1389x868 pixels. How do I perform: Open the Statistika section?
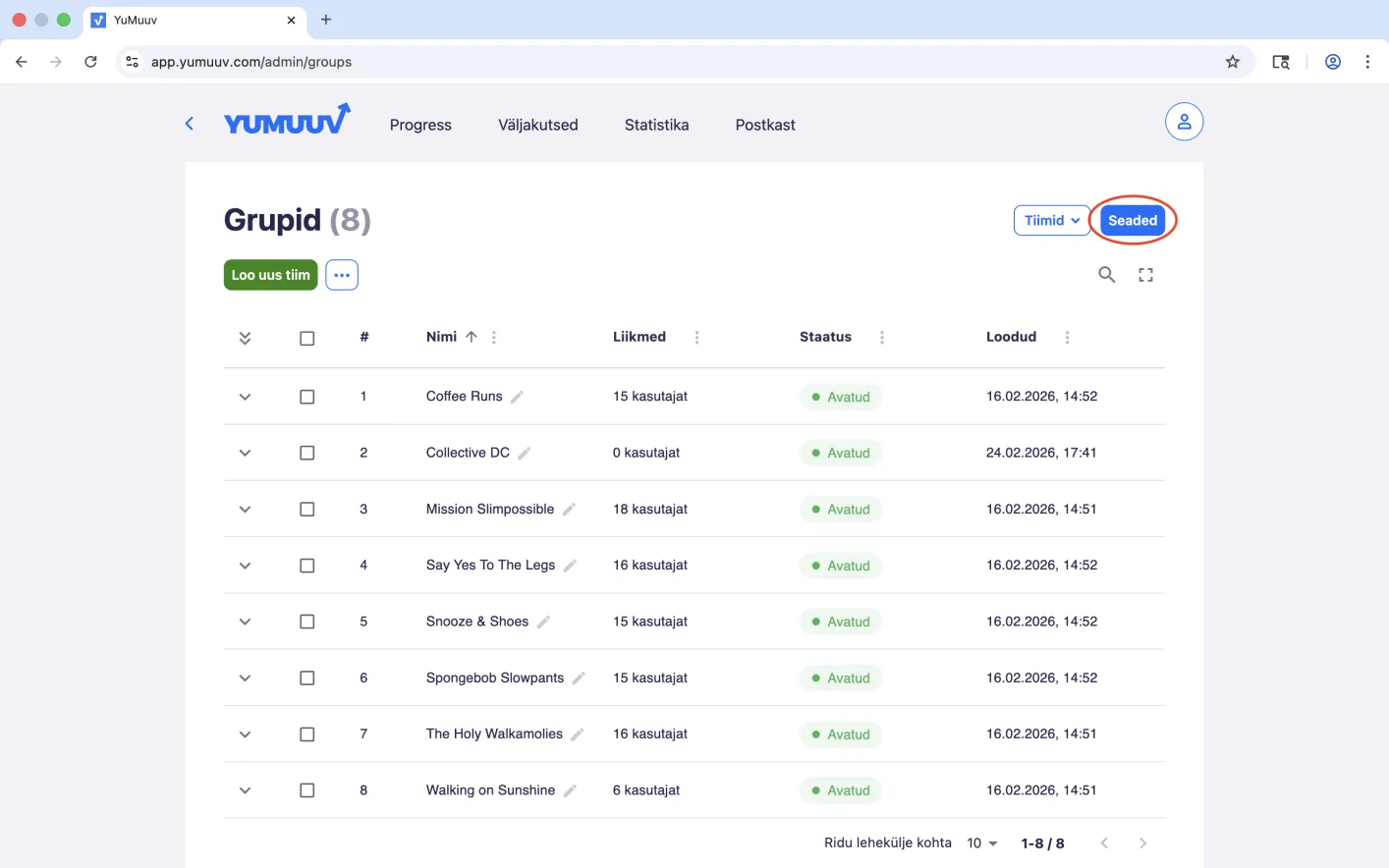[x=656, y=125]
